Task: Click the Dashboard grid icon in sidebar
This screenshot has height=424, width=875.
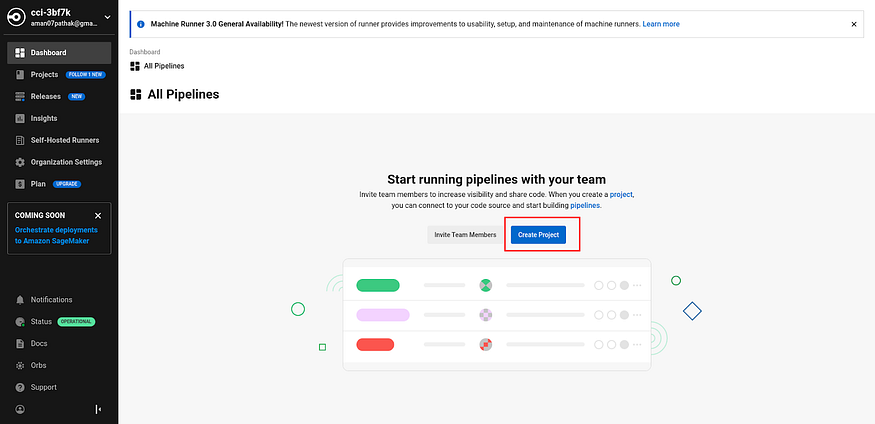Action: tap(20, 52)
